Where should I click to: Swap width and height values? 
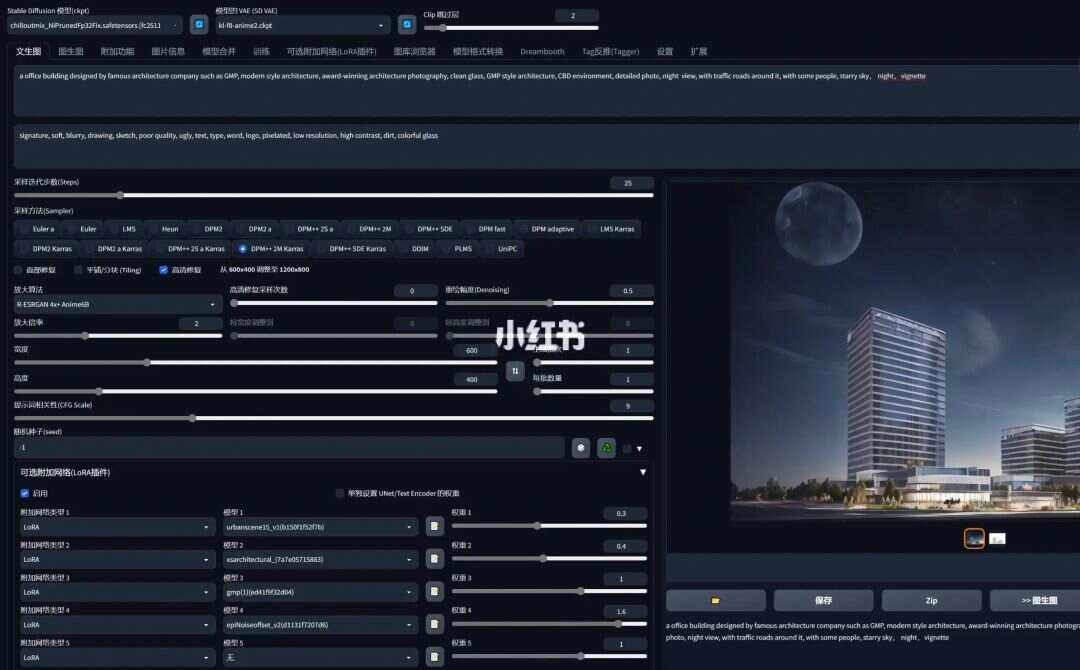515,371
